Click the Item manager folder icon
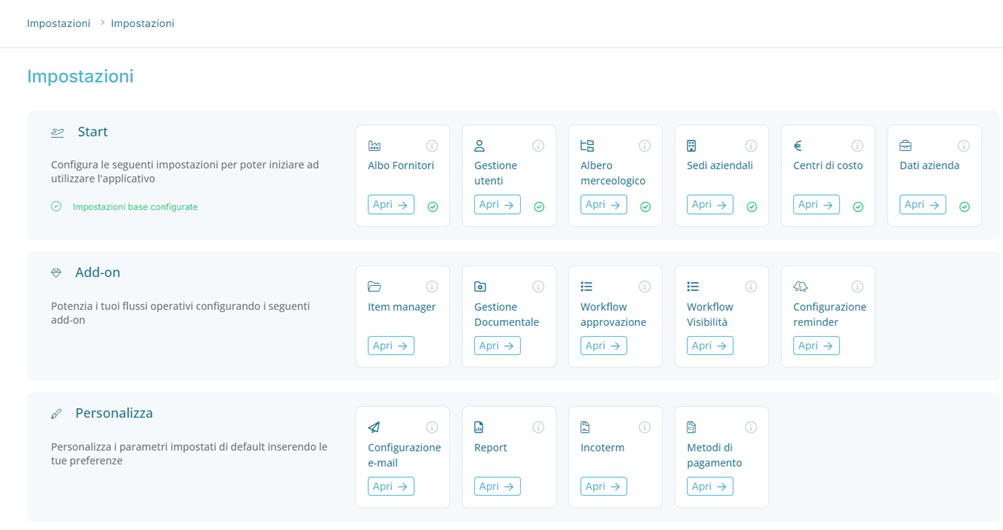Image resolution: width=1003 pixels, height=530 pixels. 374,287
